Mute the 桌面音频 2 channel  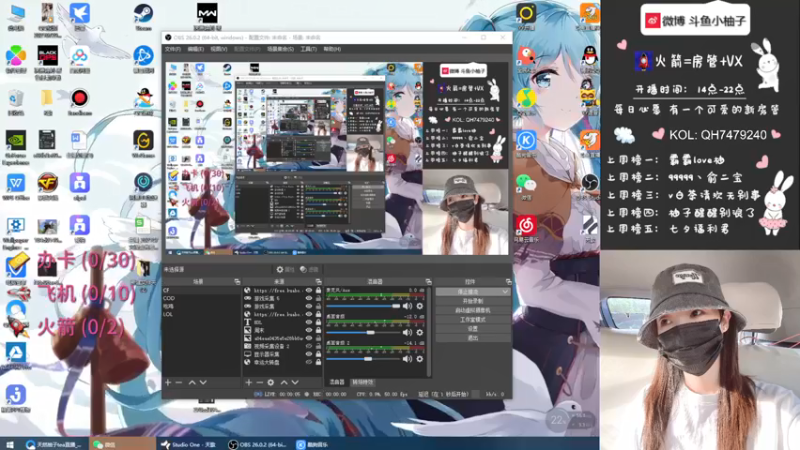point(407,359)
